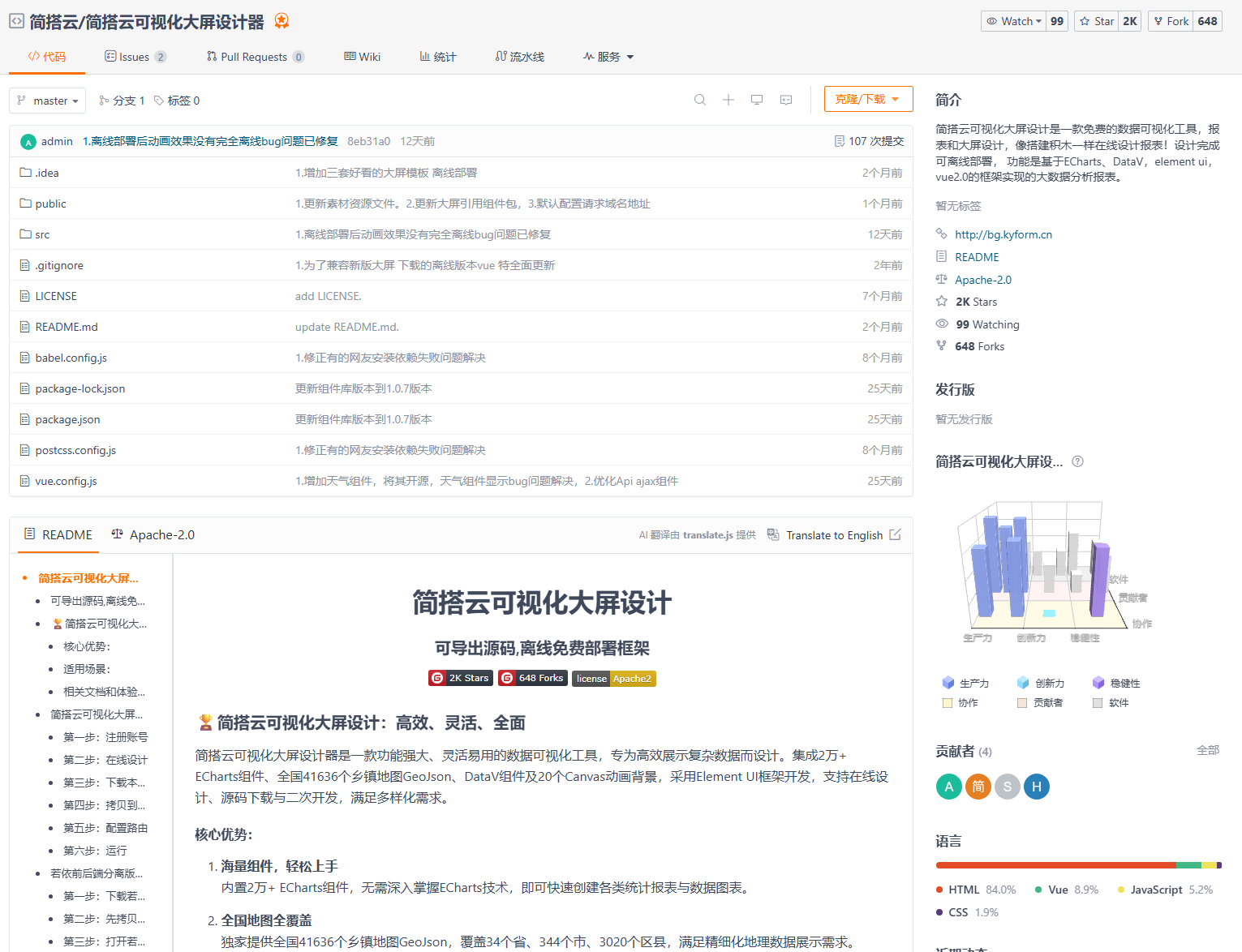Image resolution: width=1242 pixels, height=952 pixels.
Task: Select the README tab above the document
Action: pos(58,535)
